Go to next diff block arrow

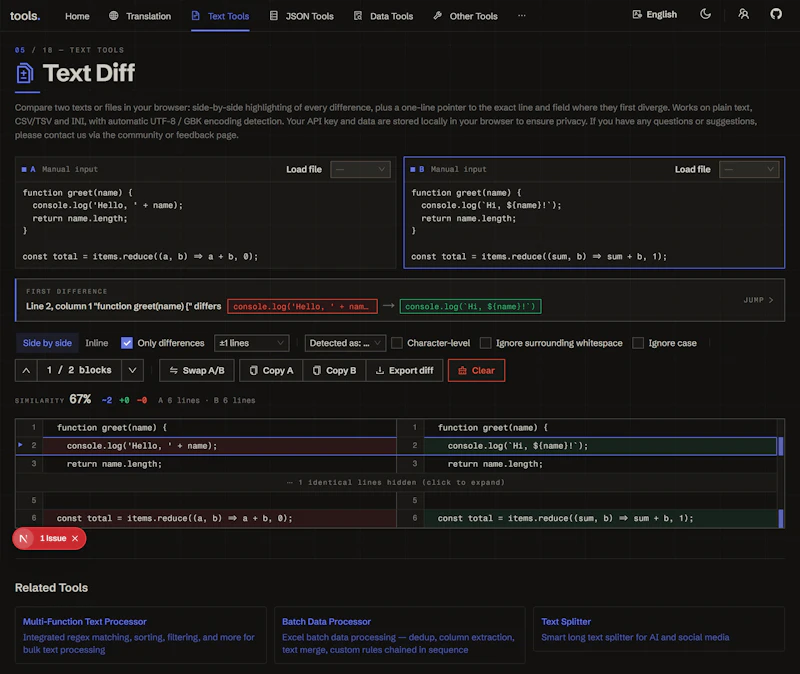(x=133, y=370)
